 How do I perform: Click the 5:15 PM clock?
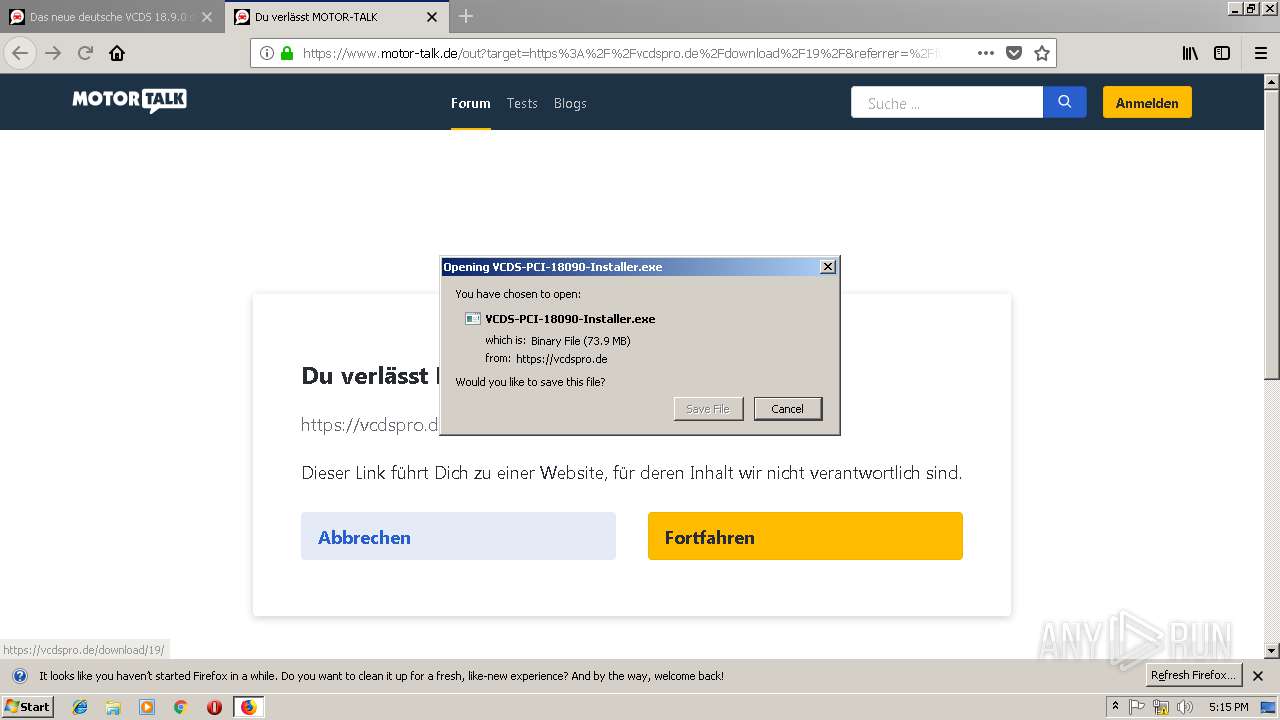tap(1228, 707)
